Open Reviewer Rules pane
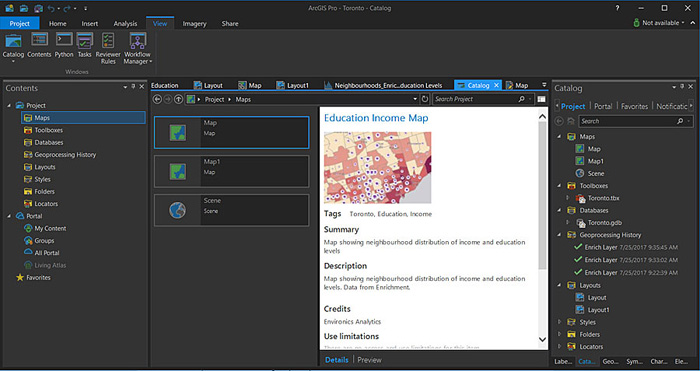This screenshot has height=371, width=700. [108, 48]
